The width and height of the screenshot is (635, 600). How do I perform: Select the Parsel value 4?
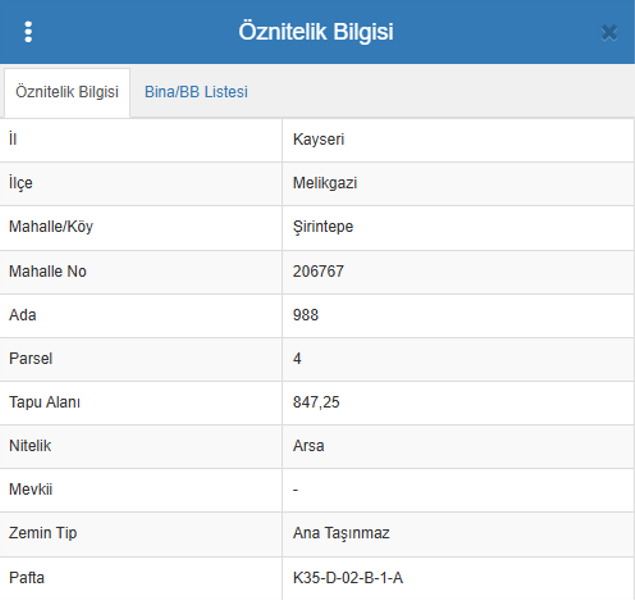(298, 359)
